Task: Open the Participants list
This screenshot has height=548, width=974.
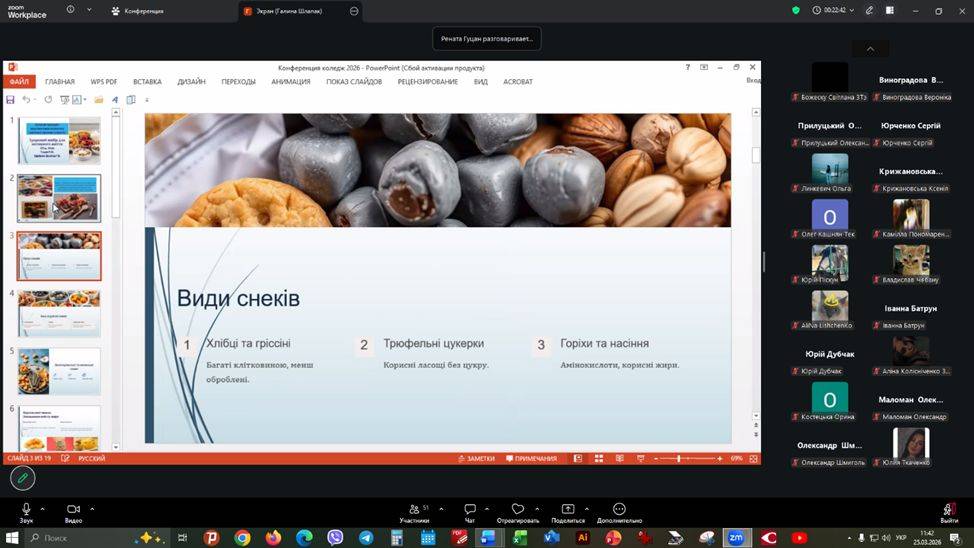Action: click(x=414, y=510)
